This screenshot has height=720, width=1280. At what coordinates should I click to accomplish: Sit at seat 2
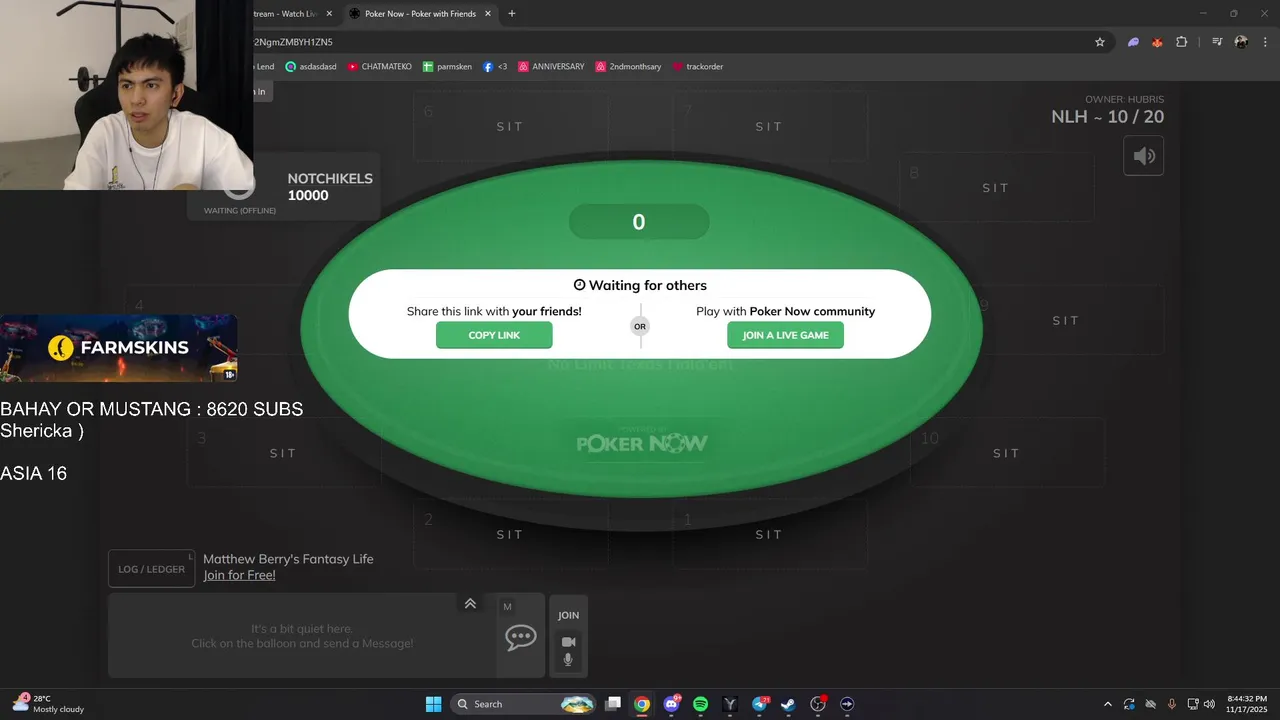[510, 535]
